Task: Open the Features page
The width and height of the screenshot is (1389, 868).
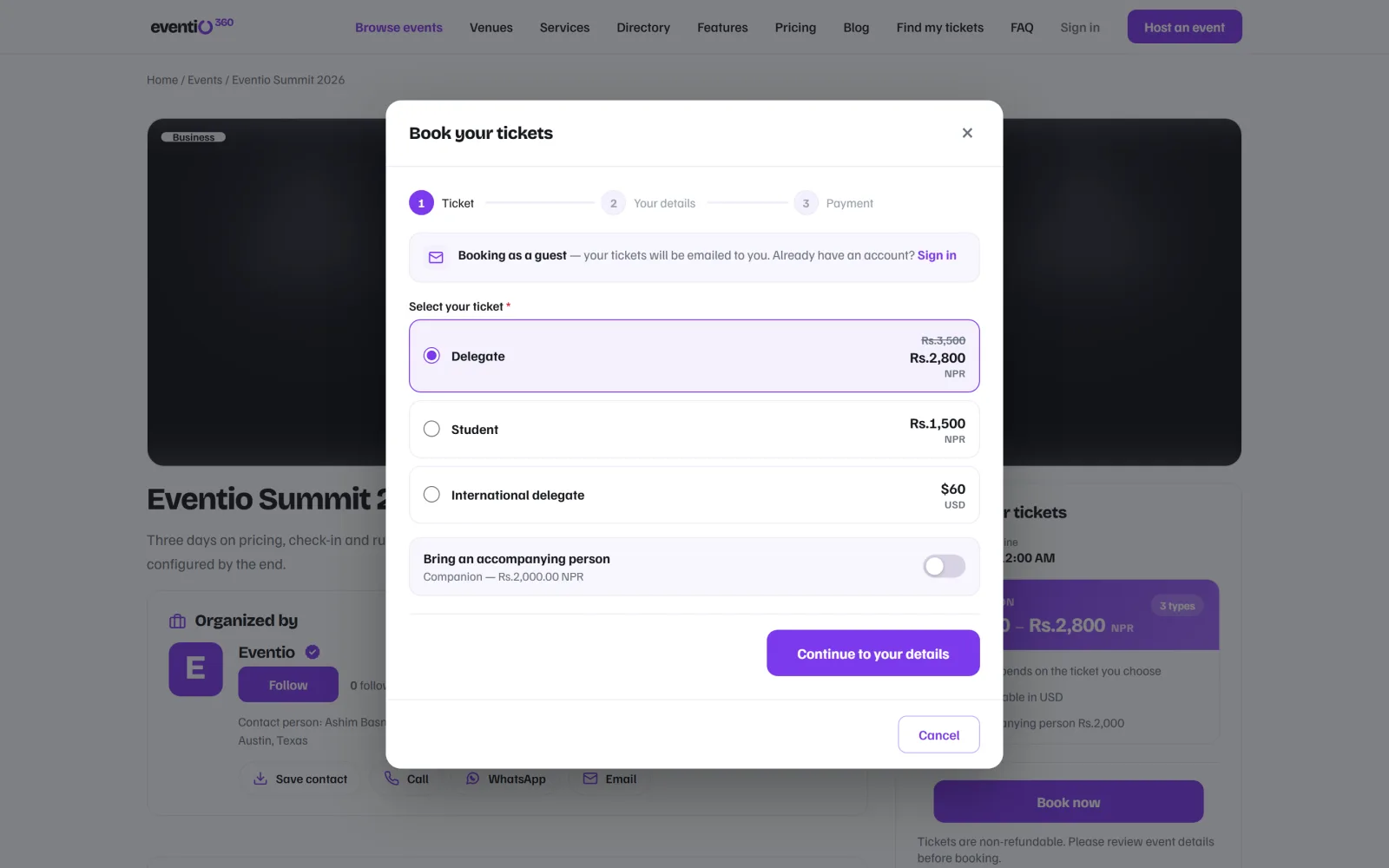Action: point(722,28)
